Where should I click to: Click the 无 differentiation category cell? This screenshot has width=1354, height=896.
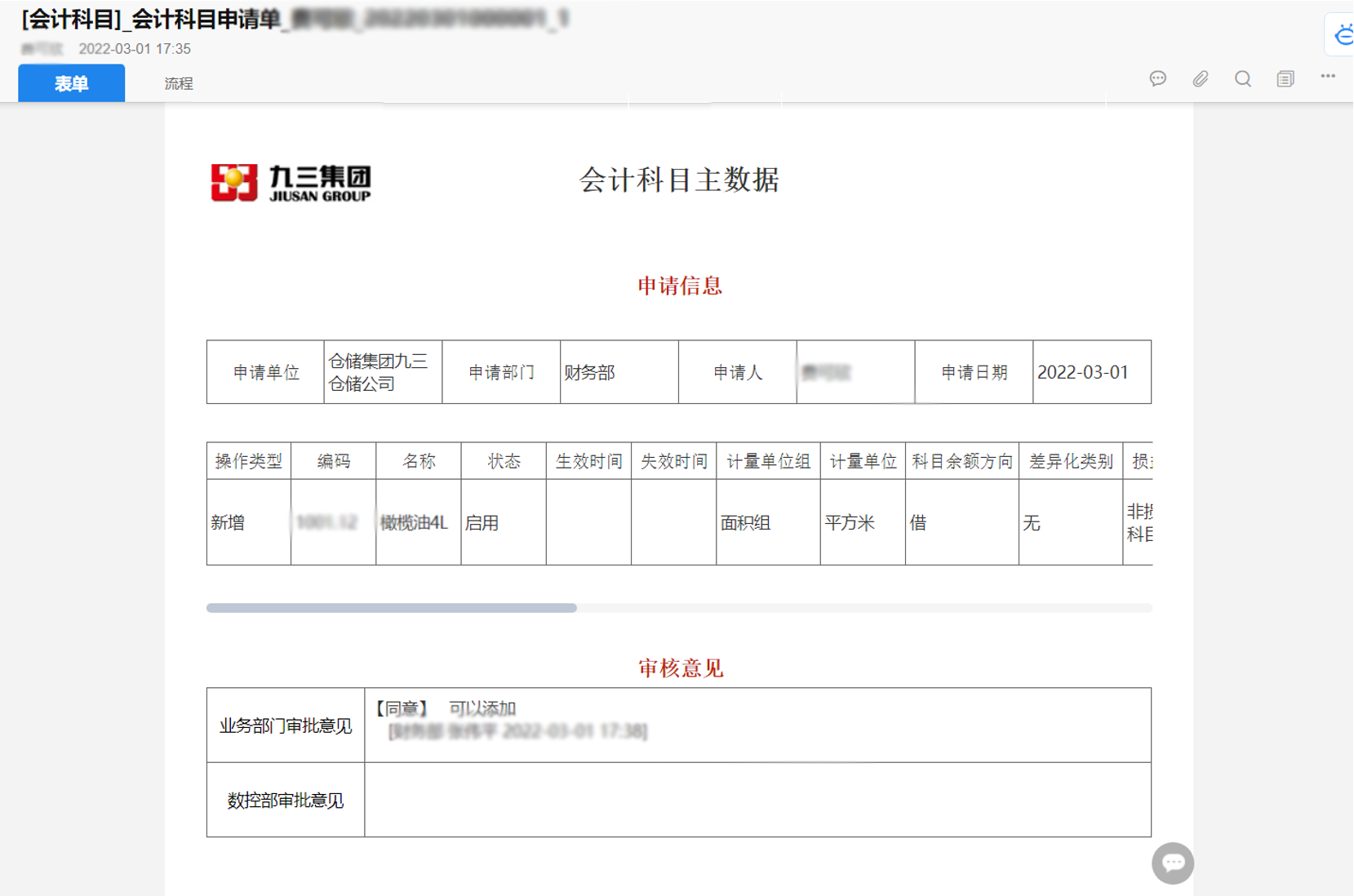pyautogui.click(x=1071, y=522)
